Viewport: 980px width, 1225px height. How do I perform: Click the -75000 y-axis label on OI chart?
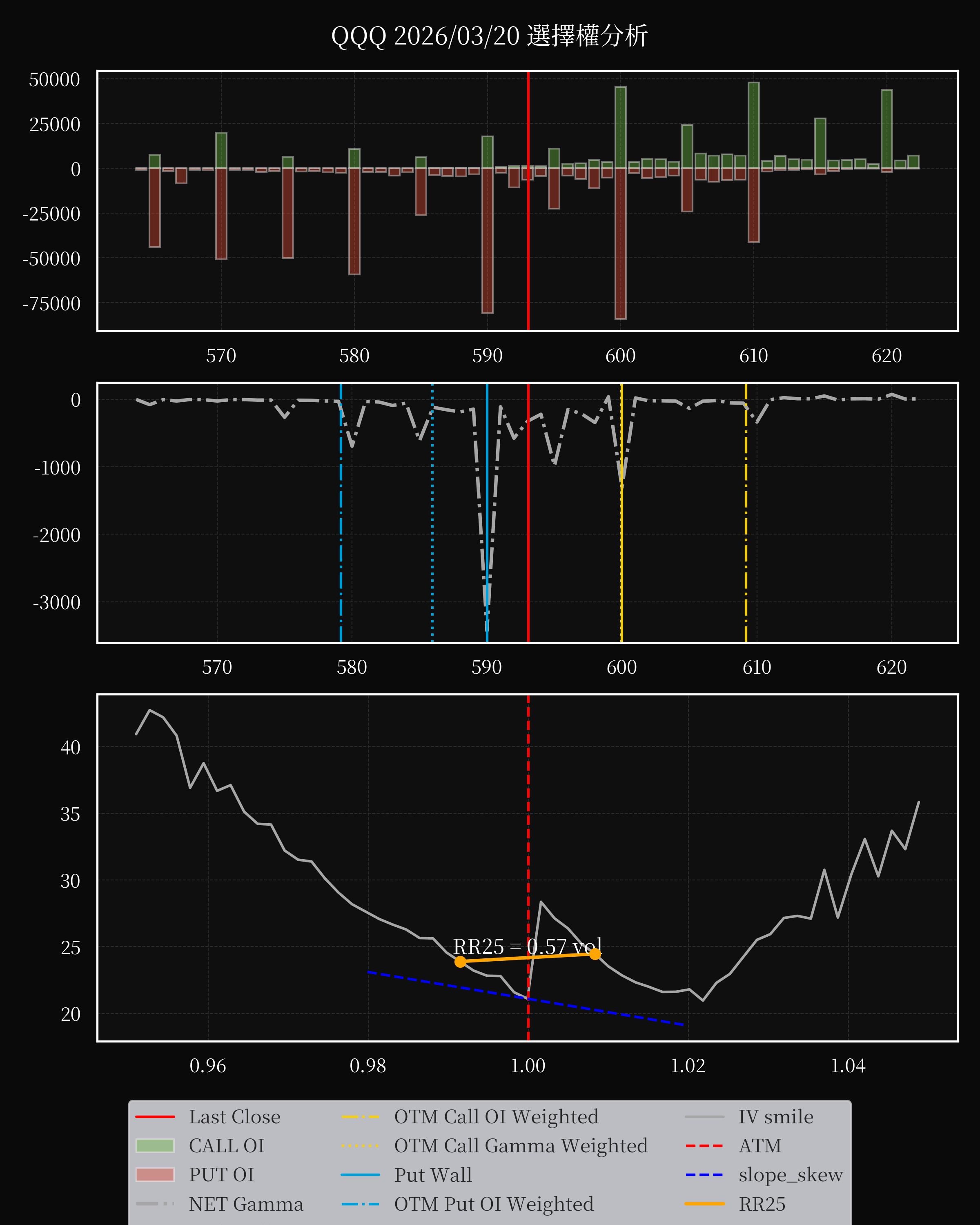(x=51, y=303)
